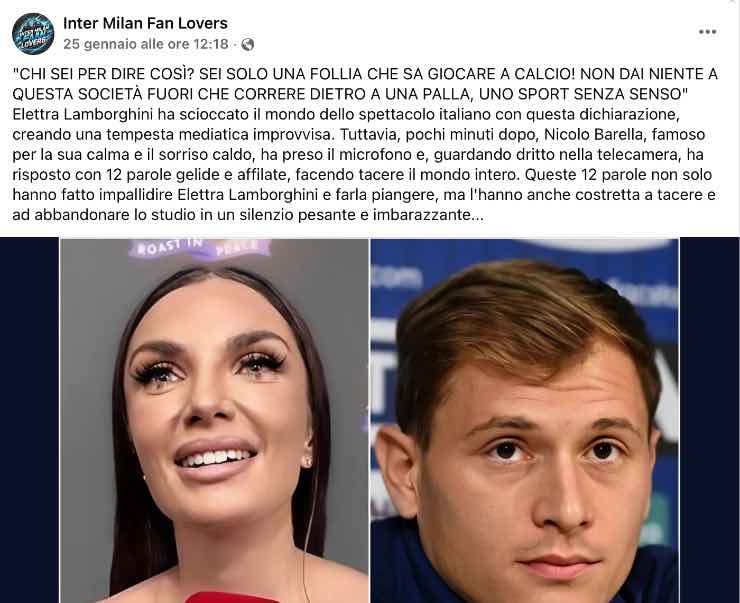740x603 pixels.
Task: Open the 25 gennaio alle ore 12:18 timestamp
Action: pos(146,44)
